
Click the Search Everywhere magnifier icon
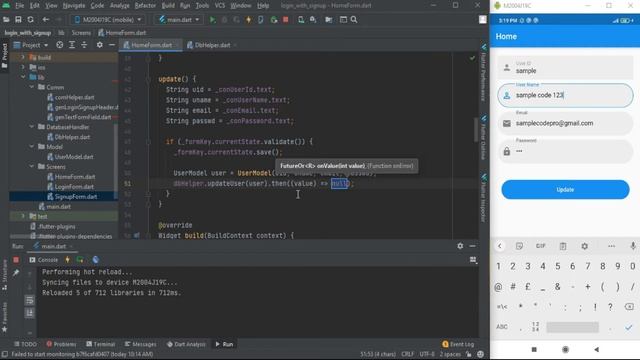(354, 20)
